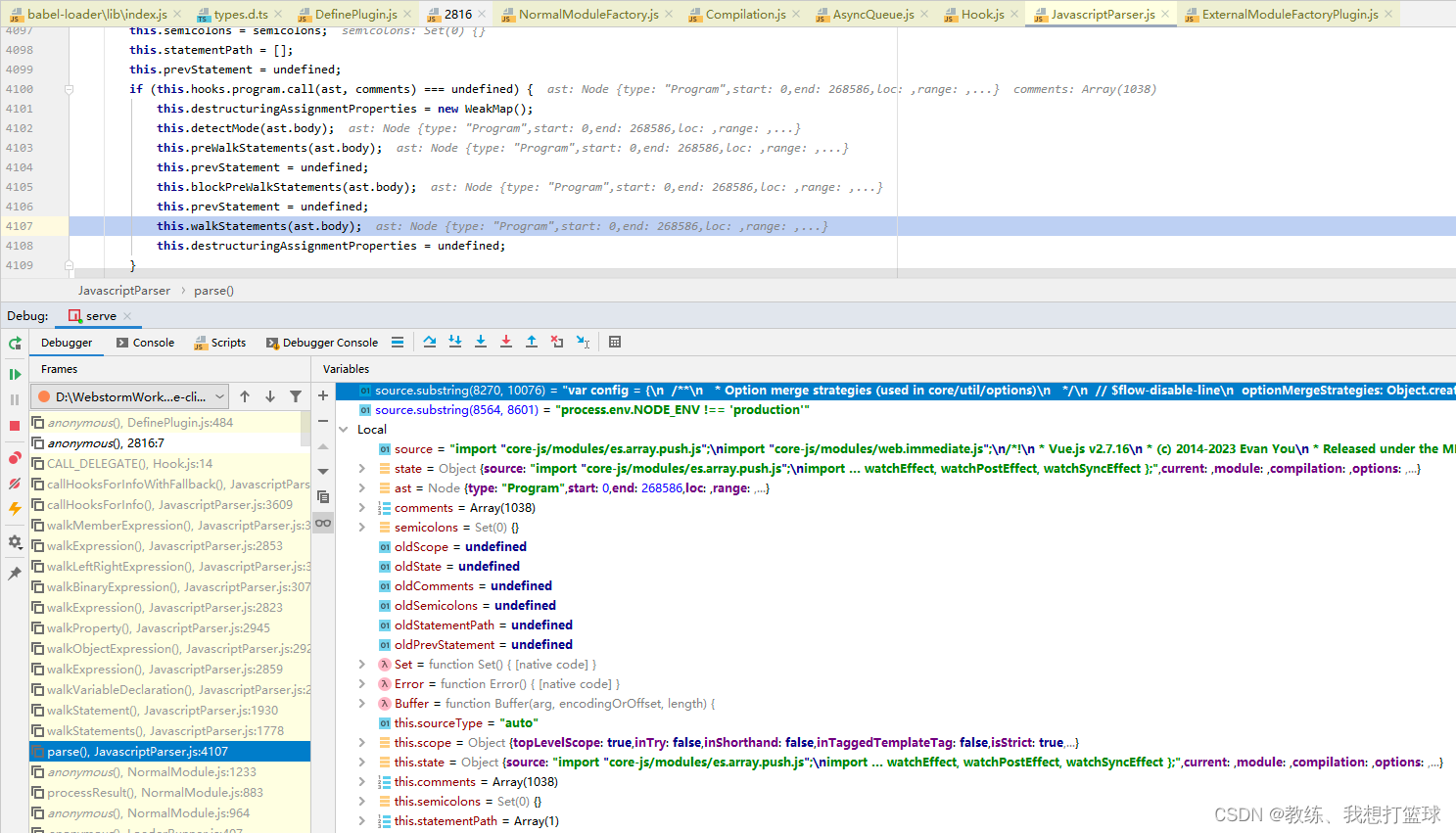This screenshot has height=833, width=1456.
Task: Collapse the Local variables group
Action: tap(344, 429)
